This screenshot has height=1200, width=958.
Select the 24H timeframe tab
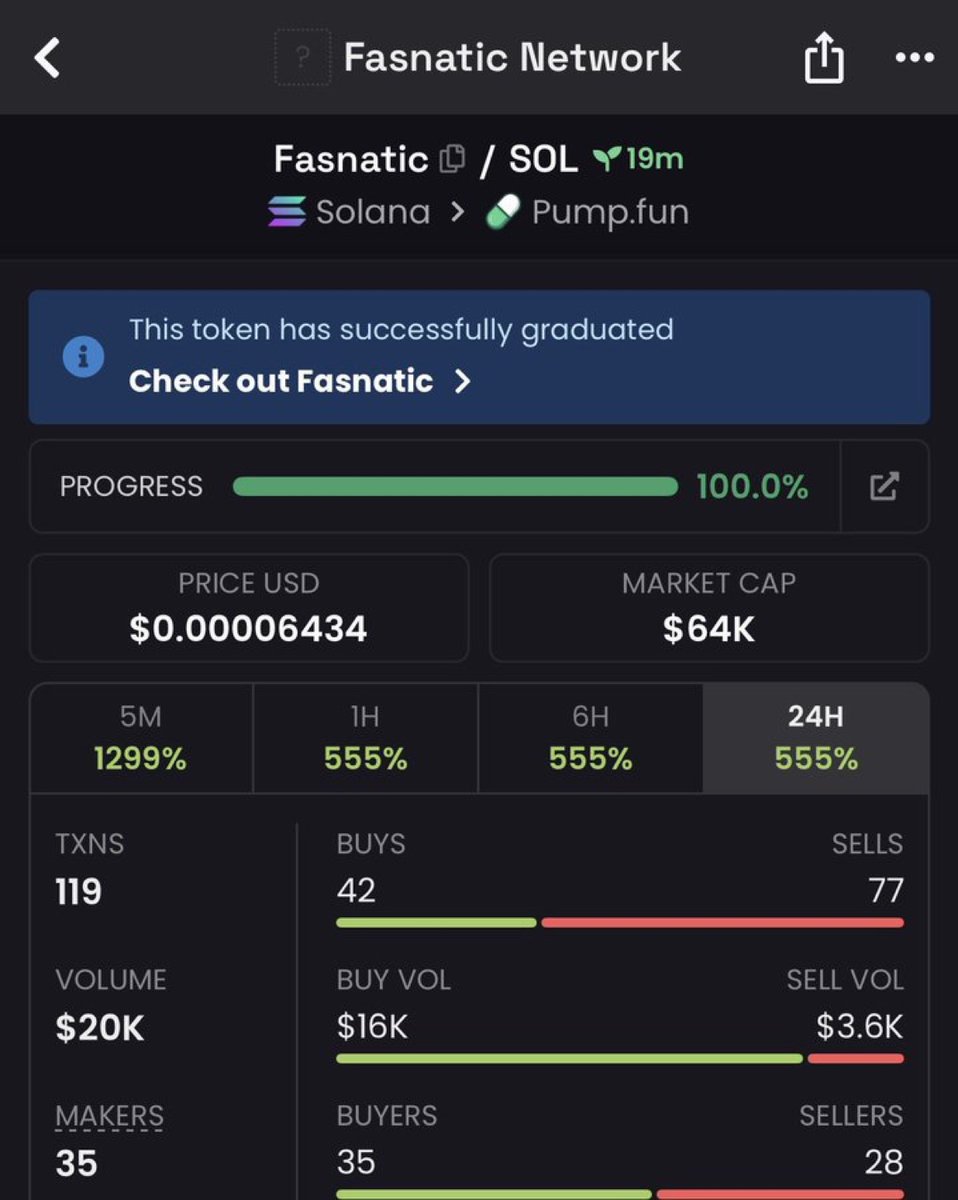816,738
